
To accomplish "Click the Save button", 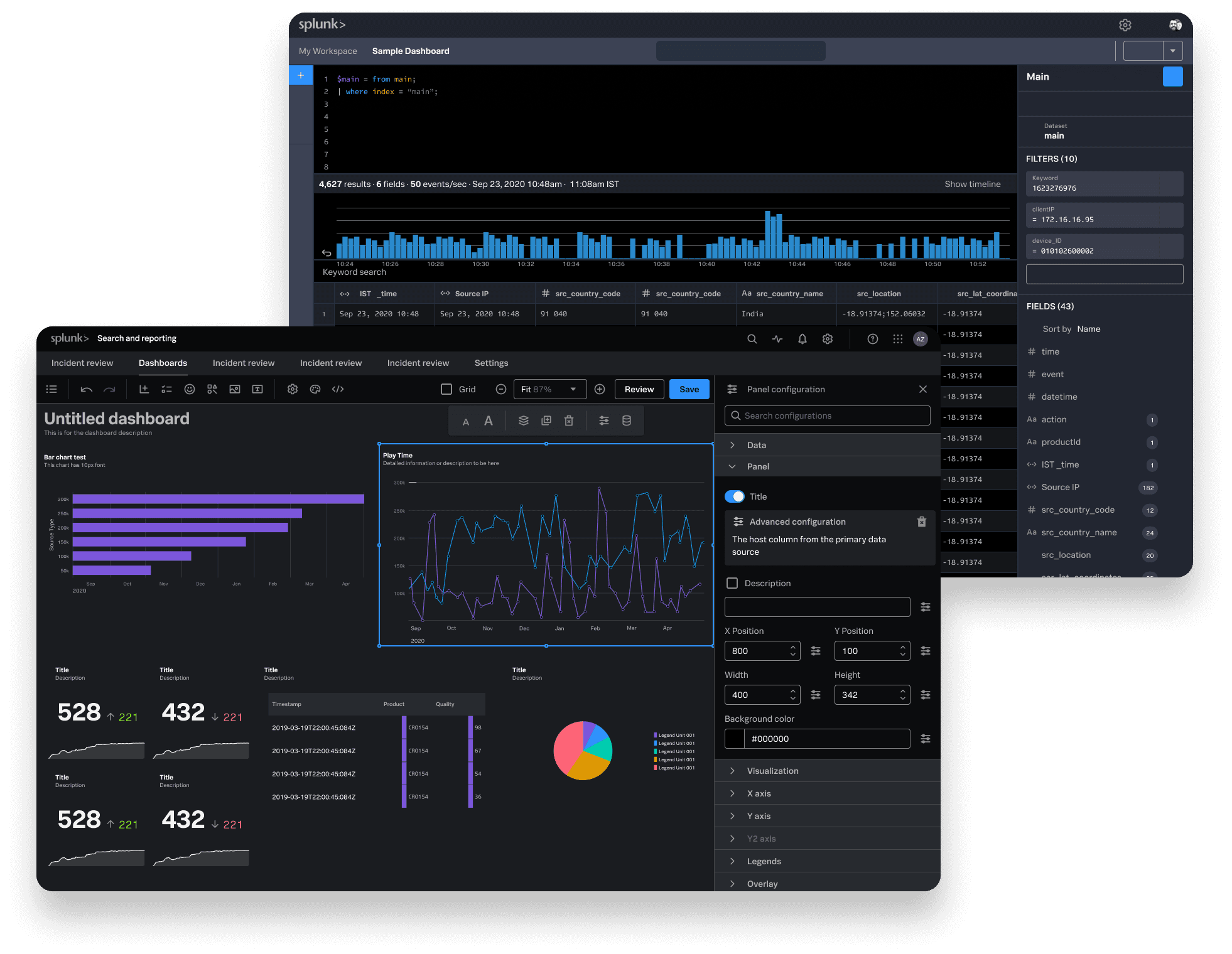I will point(689,389).
